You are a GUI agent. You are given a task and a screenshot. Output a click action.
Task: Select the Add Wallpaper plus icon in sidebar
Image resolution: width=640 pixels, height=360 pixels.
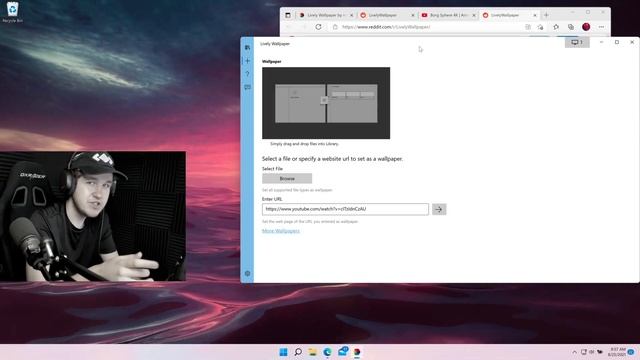(247, 61)
